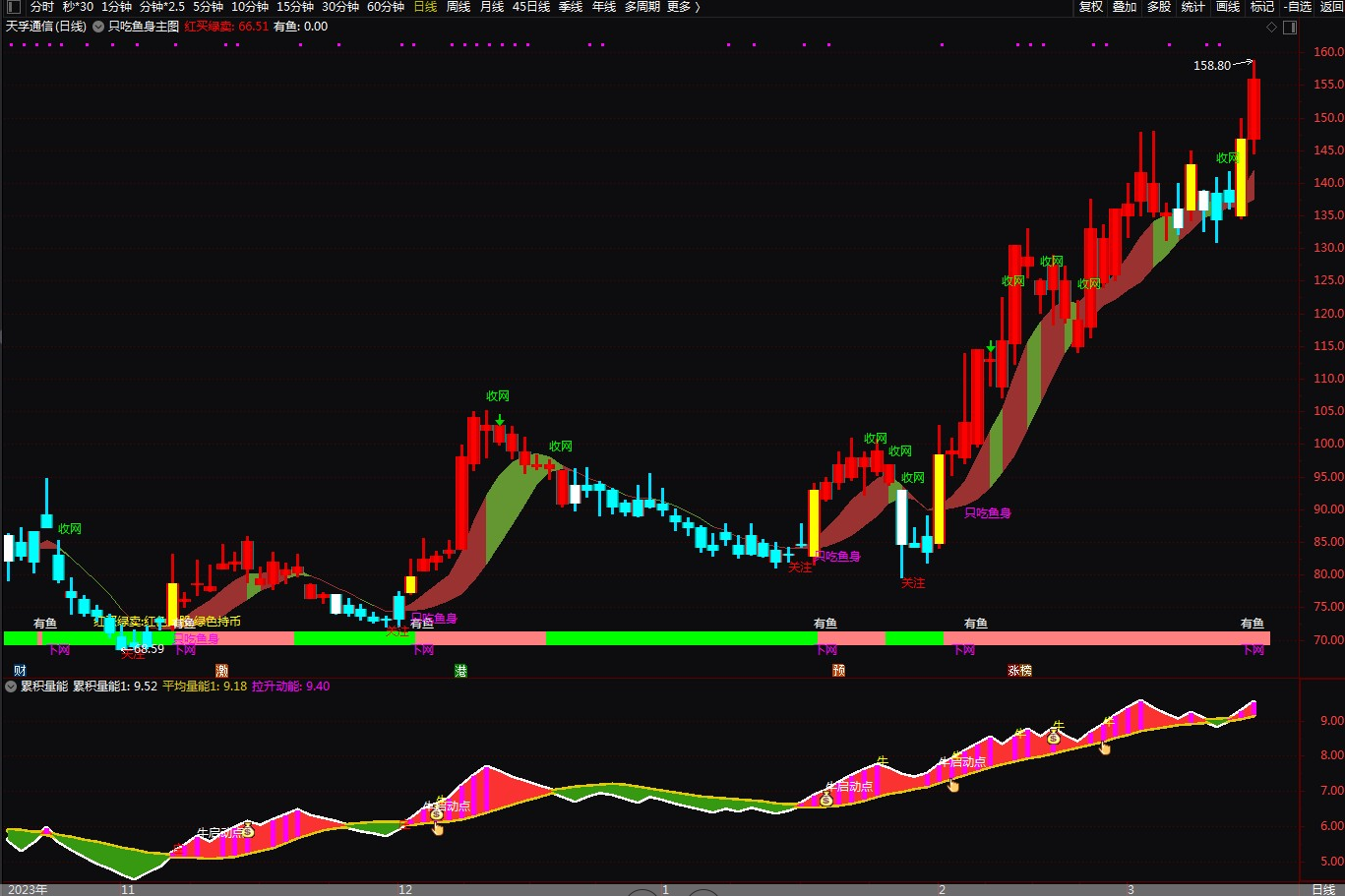Click the 68.59 low price label
The height and width of the screenshot is (896, 1345).
[x=149, y=649]
